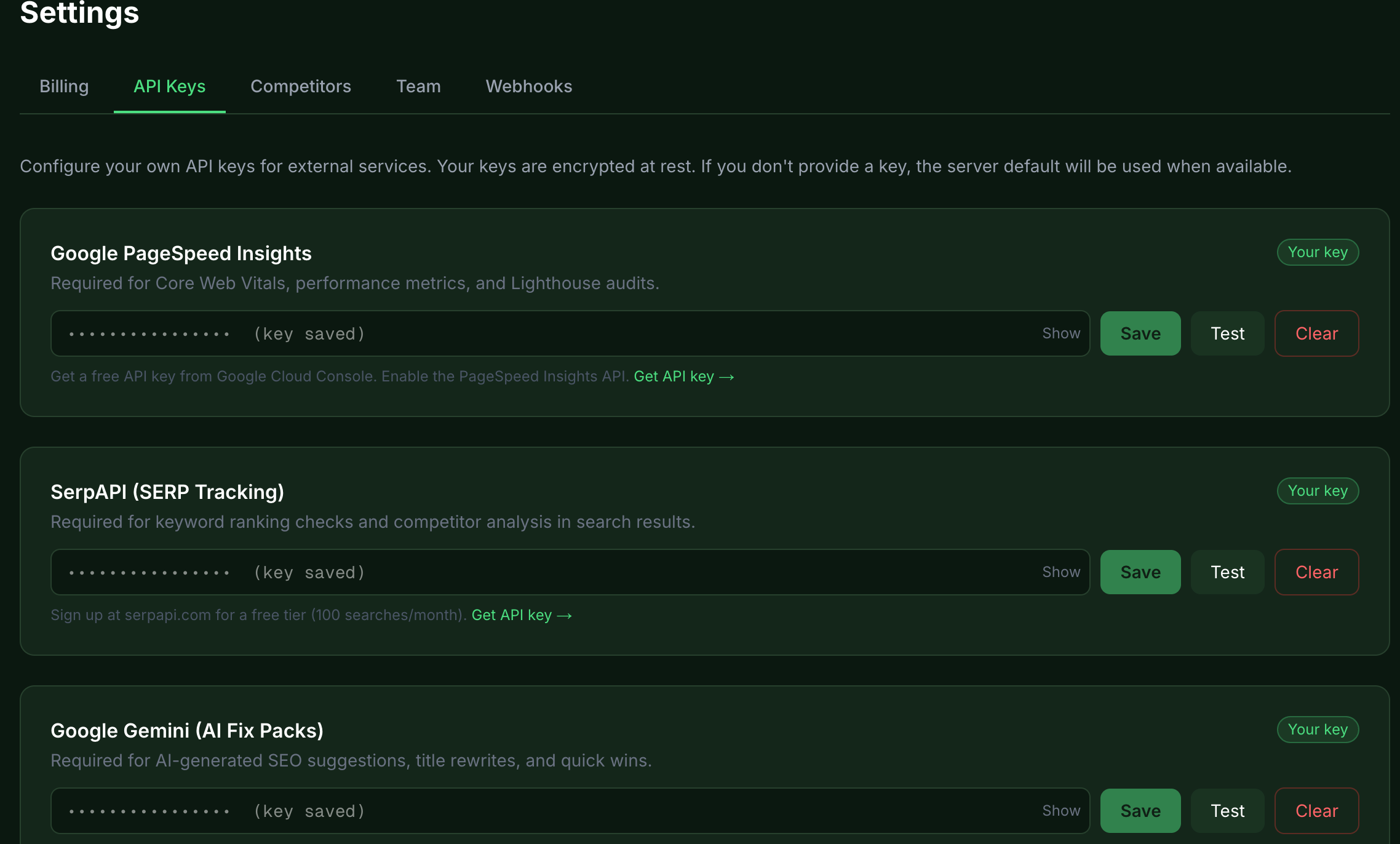Test the Google Gemini key

tap(1227, 810)
